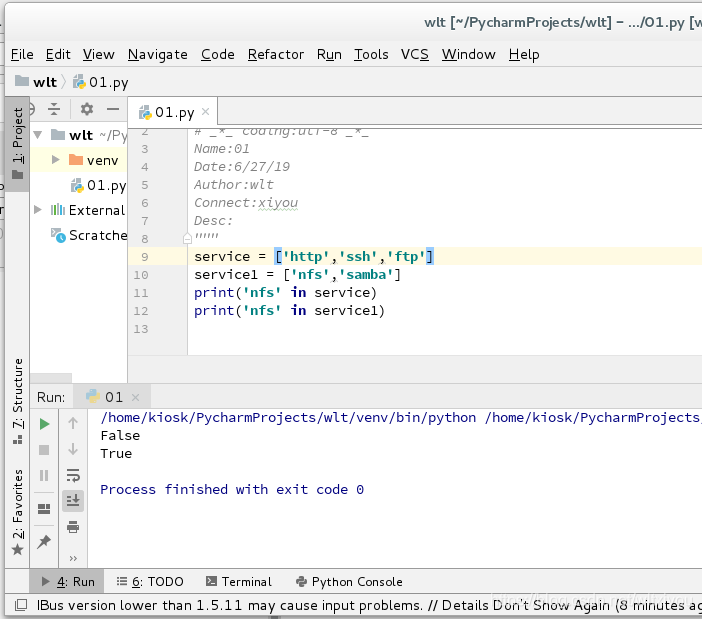Collapse all in Project panel

click(54, 109)
